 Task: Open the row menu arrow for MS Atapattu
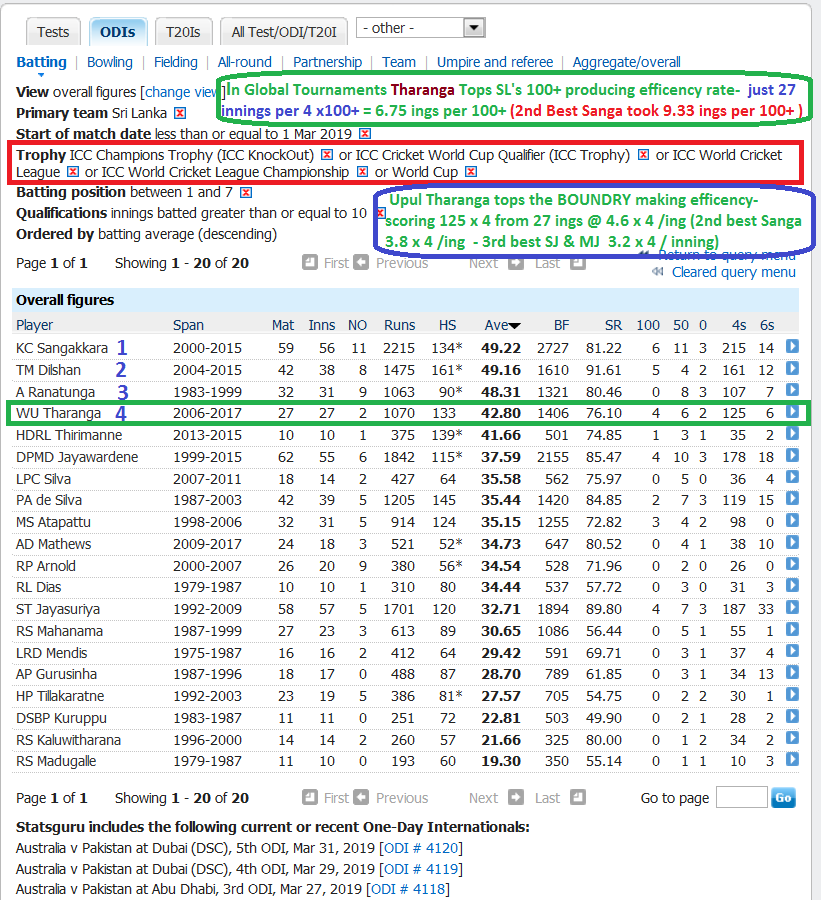792,520
